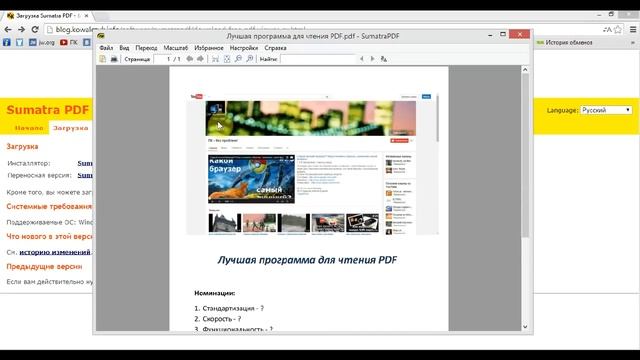
Task: Go to previous page arrow in SumatraPDF
Action: pyautogui.click(x=189, y=59)
